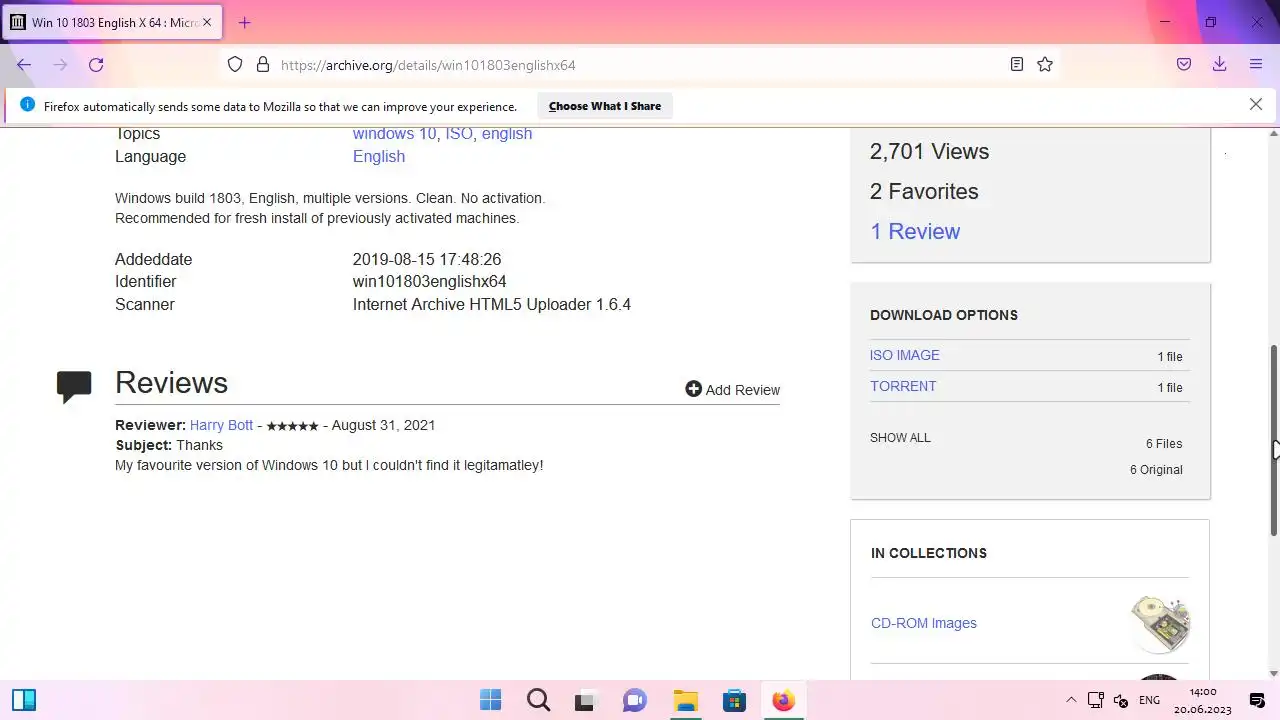Open the CD-ROM Images collection link
The height and width of the screenshot is (720, 1280).
click(924, 623)
